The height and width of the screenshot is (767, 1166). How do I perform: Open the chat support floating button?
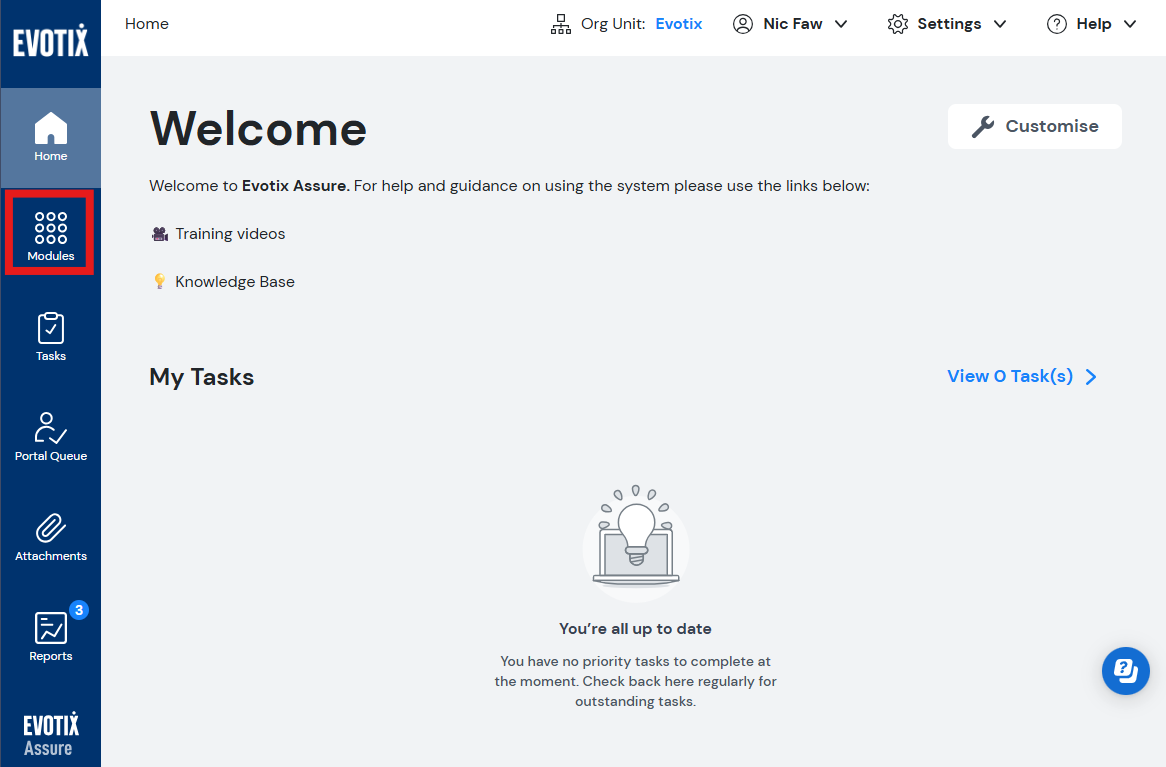coord(1126,671)
